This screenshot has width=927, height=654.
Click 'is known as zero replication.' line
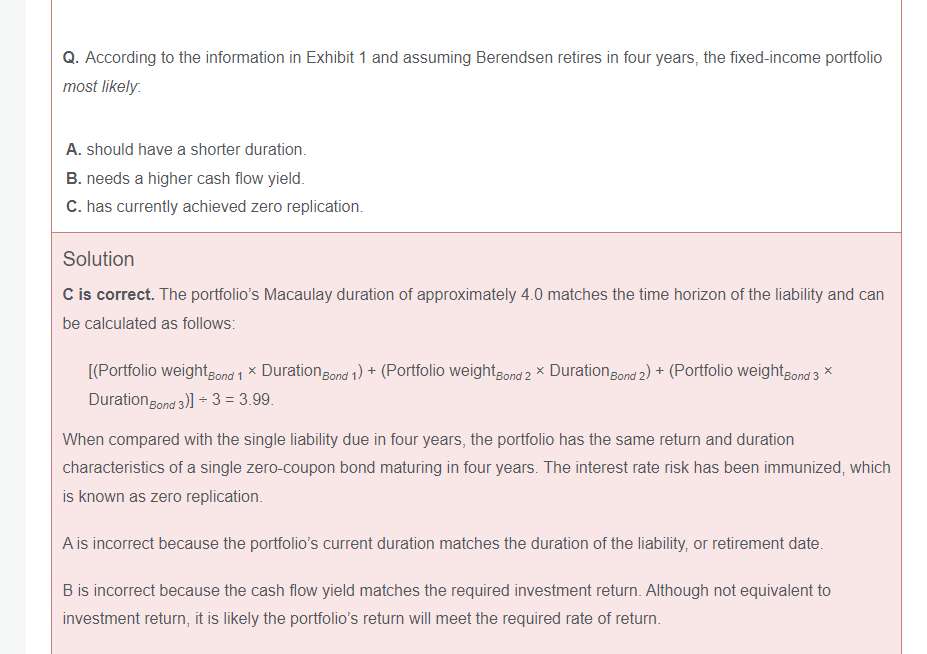pos(162,496)
